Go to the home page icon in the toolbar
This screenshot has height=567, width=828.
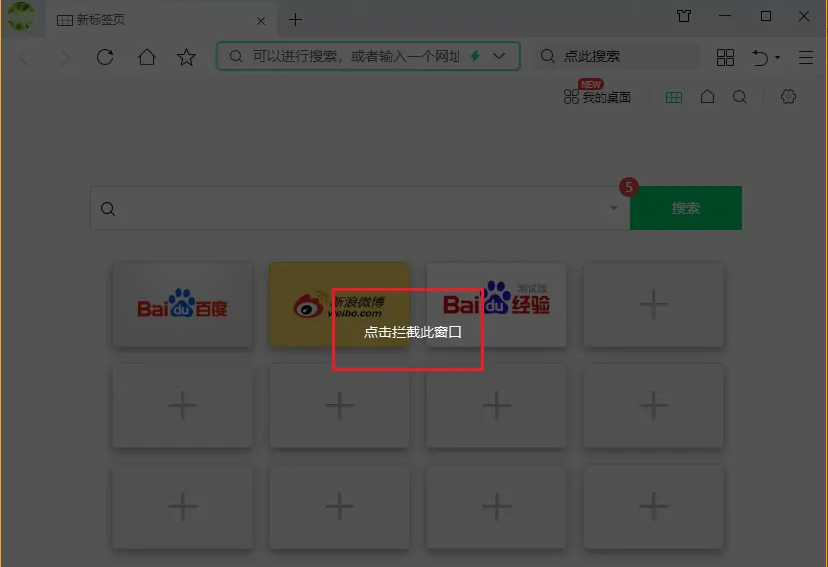tap(147, 56)
